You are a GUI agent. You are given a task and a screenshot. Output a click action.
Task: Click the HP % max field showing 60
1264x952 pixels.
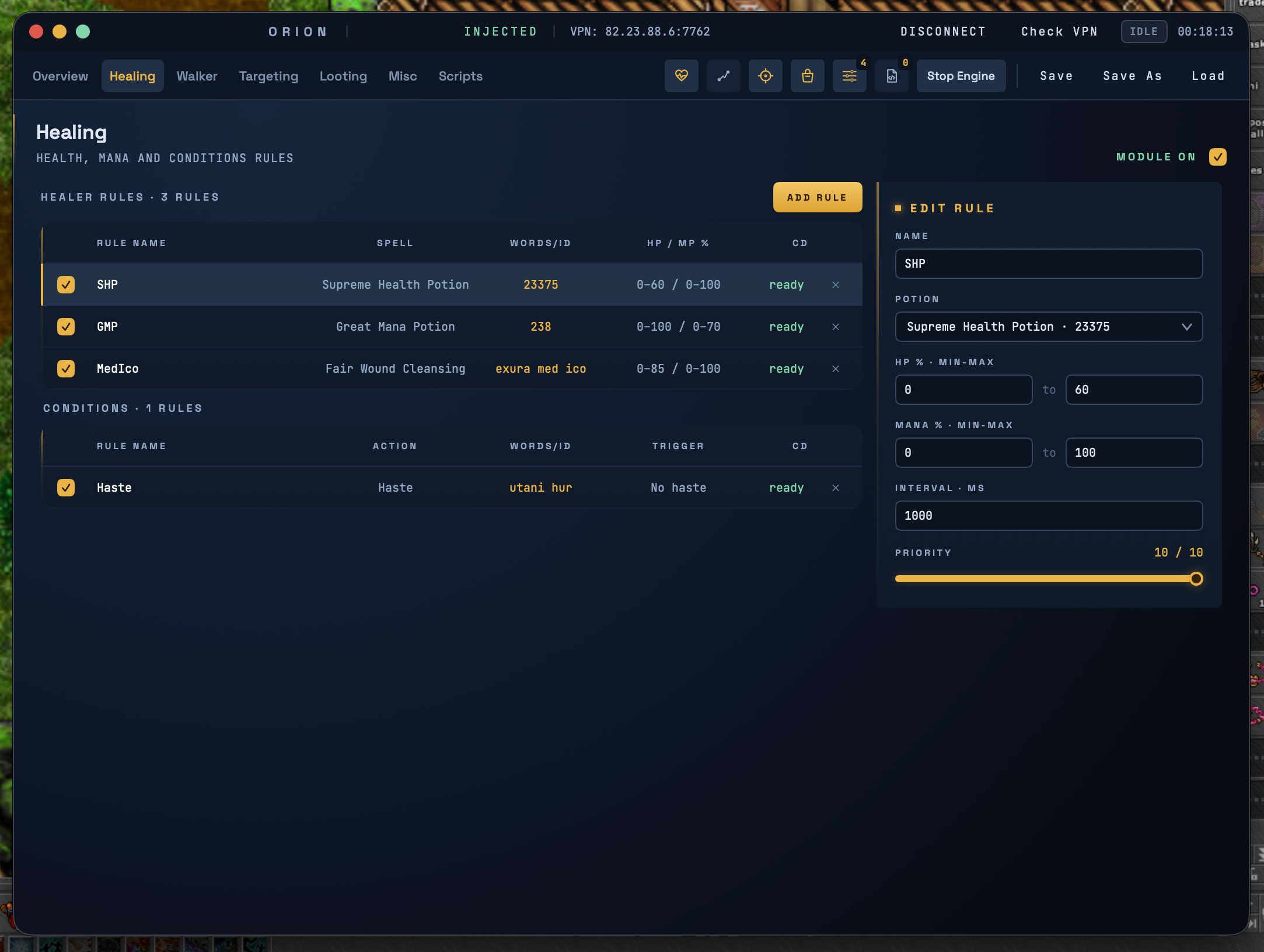tap(1134, 390)
